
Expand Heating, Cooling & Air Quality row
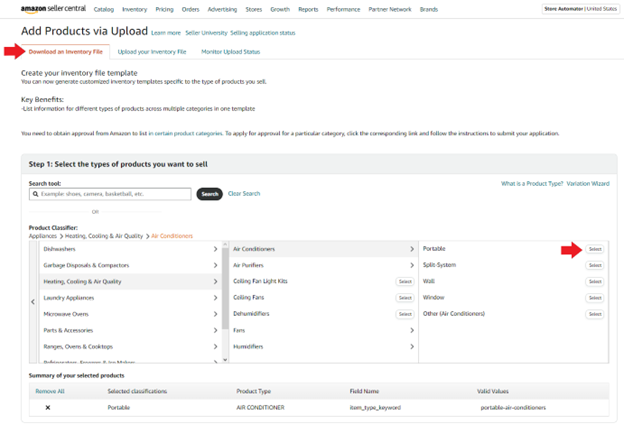pos(129,281)
